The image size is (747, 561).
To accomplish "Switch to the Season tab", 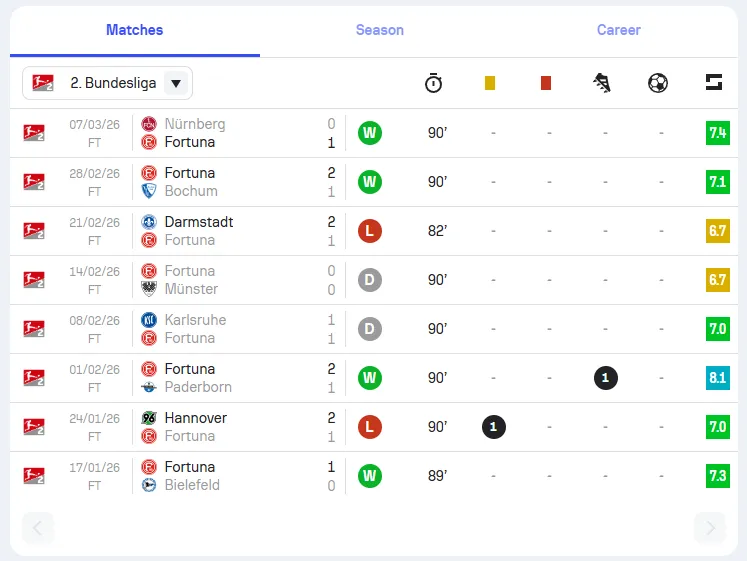I will (x=380, y=30).
